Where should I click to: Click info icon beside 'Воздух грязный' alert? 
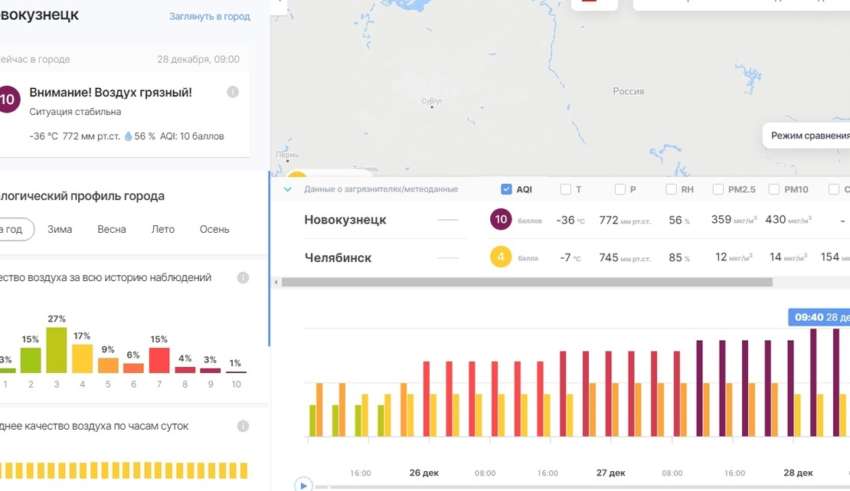point(233,92)
